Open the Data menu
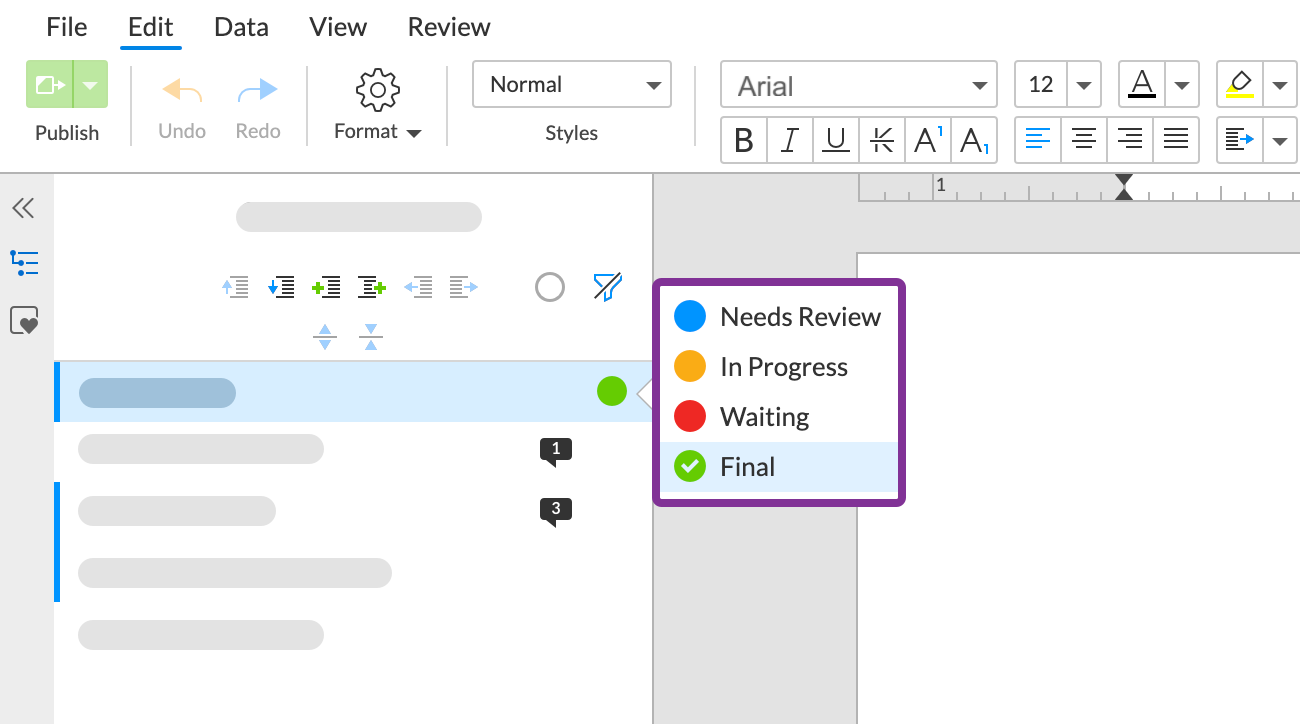1300x724 pixels. (x=241, y=27)
